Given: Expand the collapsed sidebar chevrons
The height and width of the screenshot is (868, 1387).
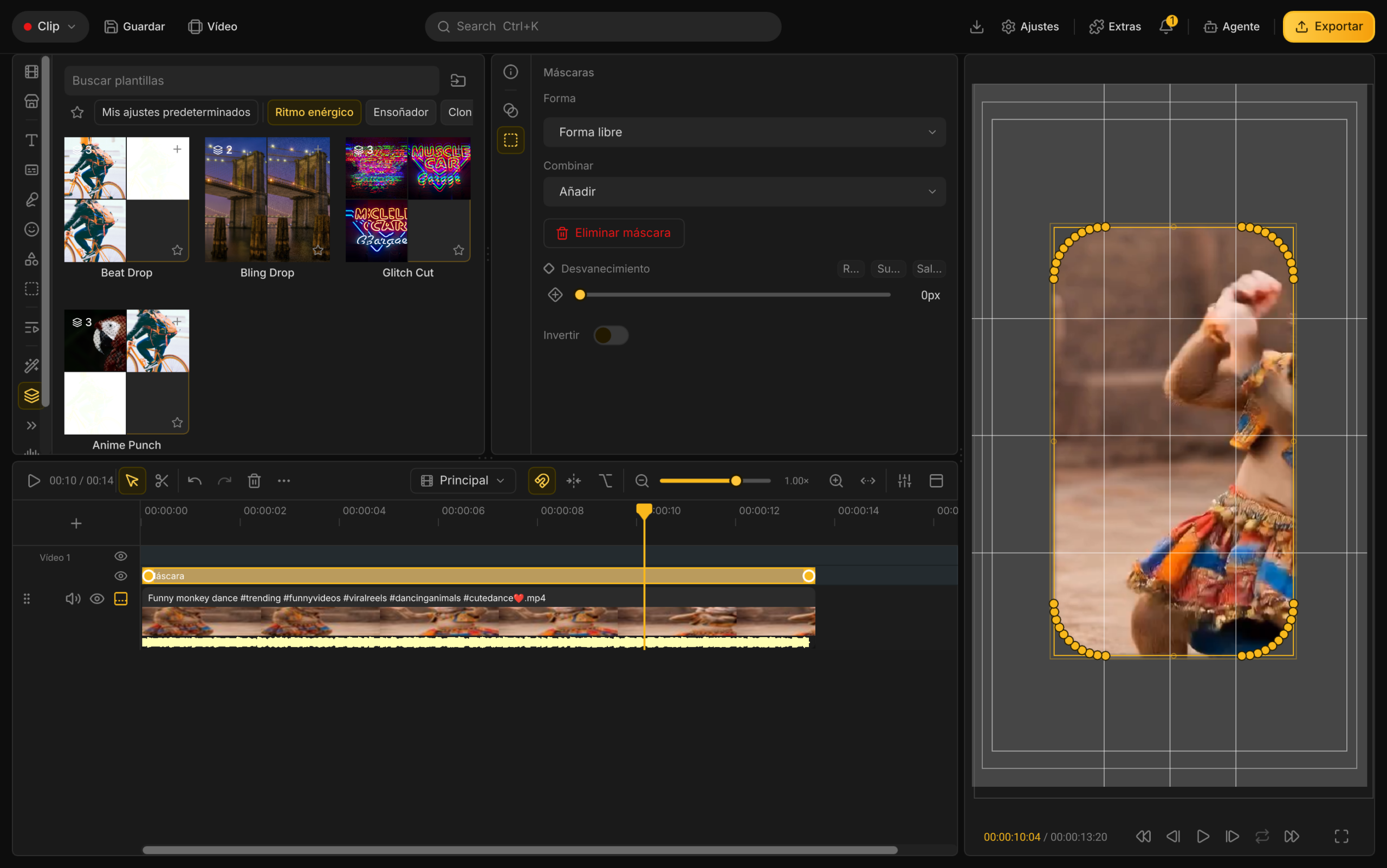Looking at the screenshot, I should pyautogui.click(x=31, y=425).
